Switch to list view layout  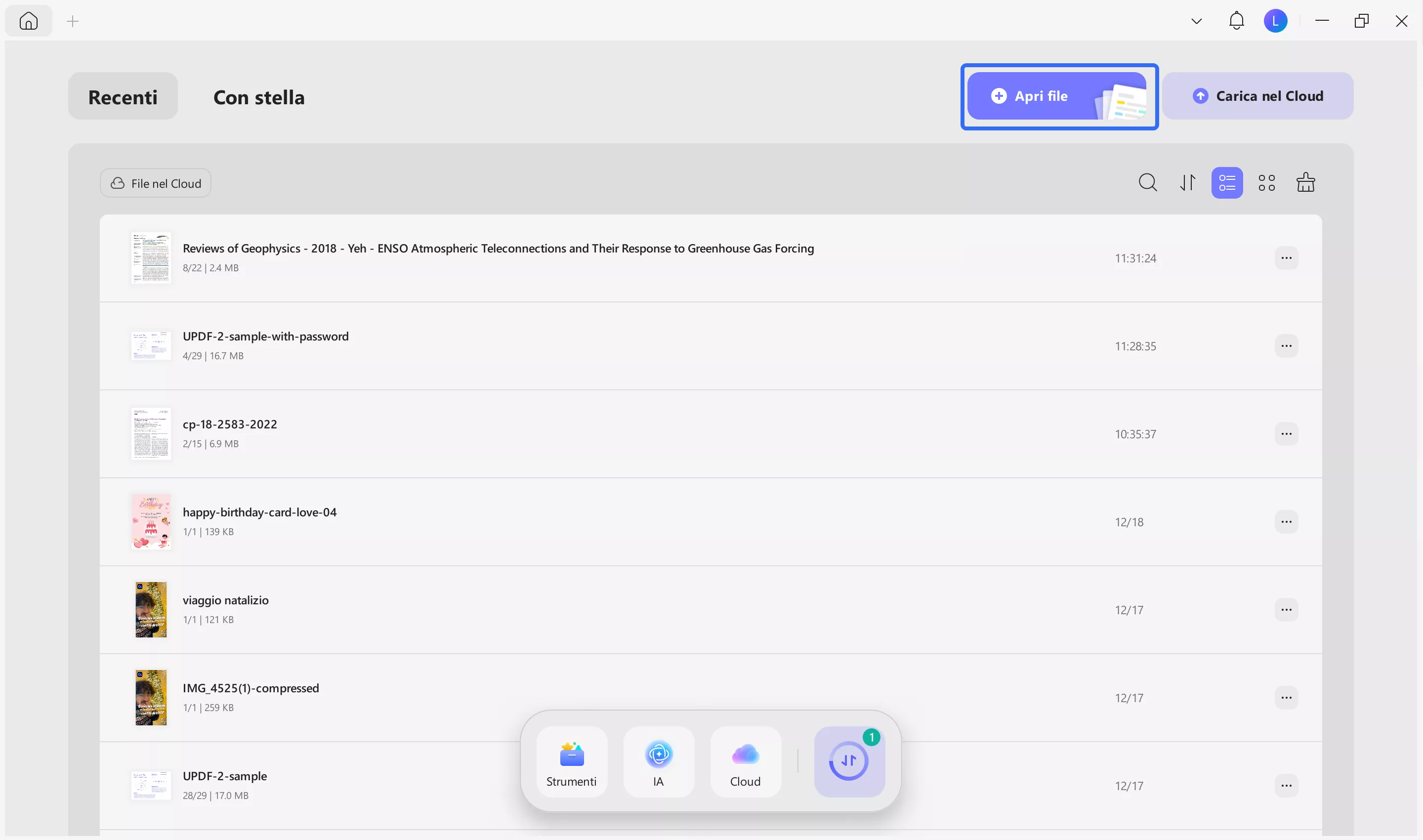(1226, 183)
